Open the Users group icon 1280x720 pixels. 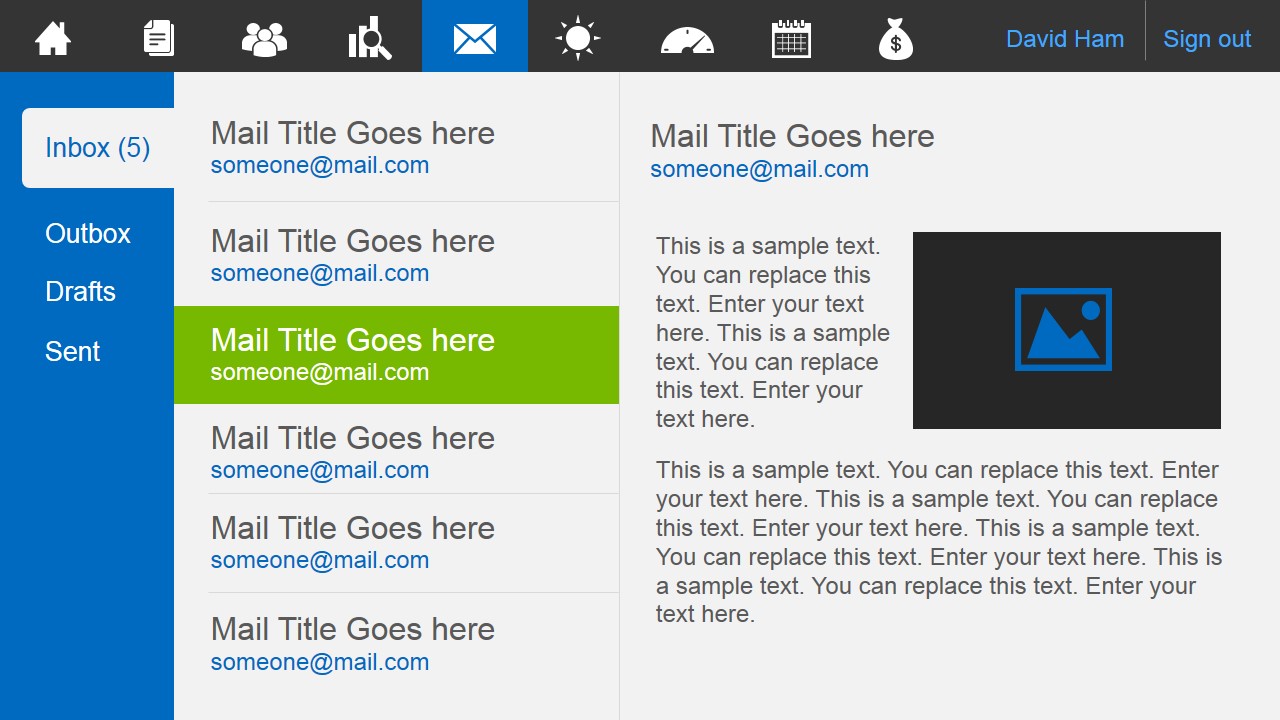pyautogui.click(x=264, y=39)
